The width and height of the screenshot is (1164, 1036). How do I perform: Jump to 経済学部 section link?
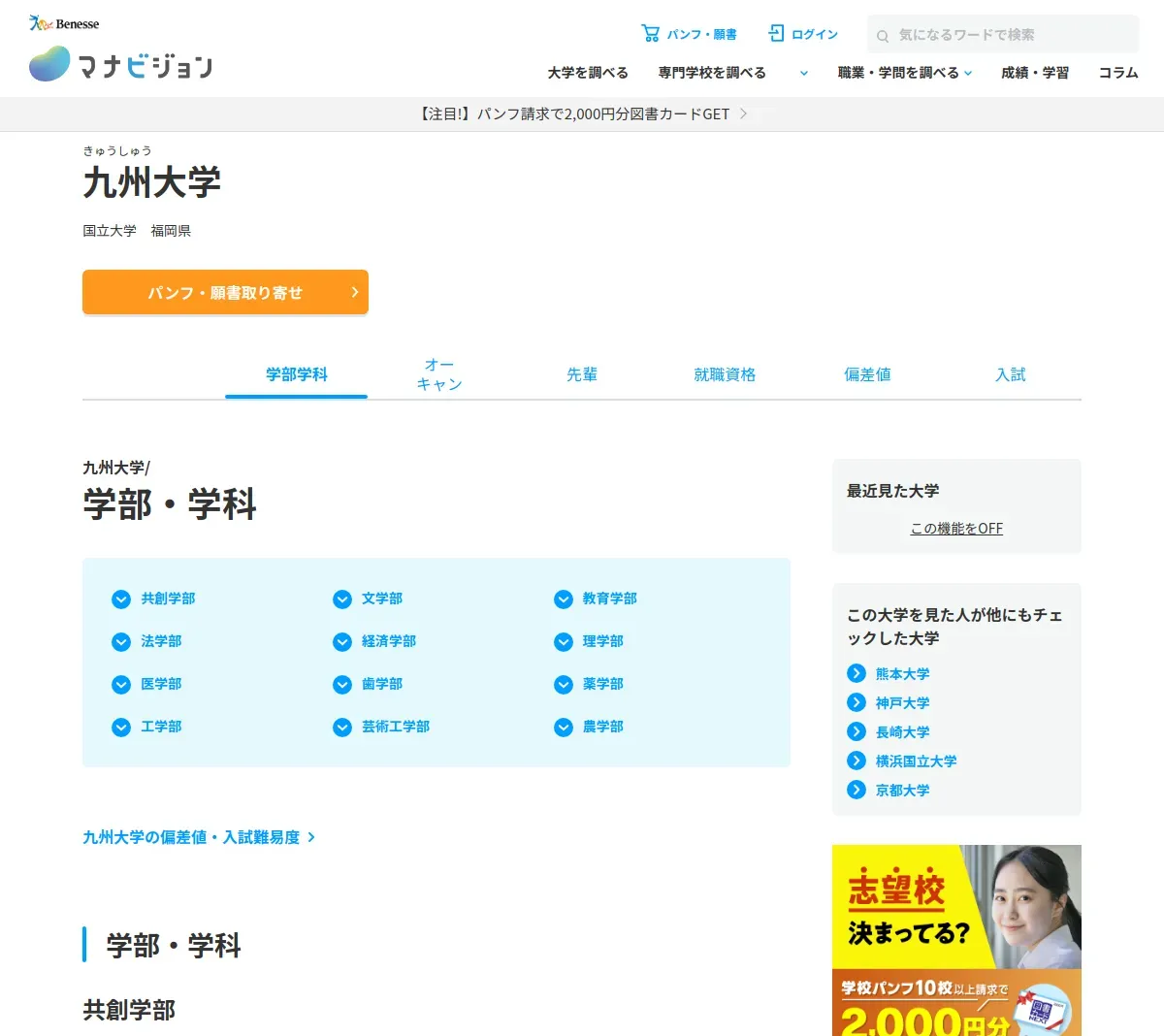389,641
